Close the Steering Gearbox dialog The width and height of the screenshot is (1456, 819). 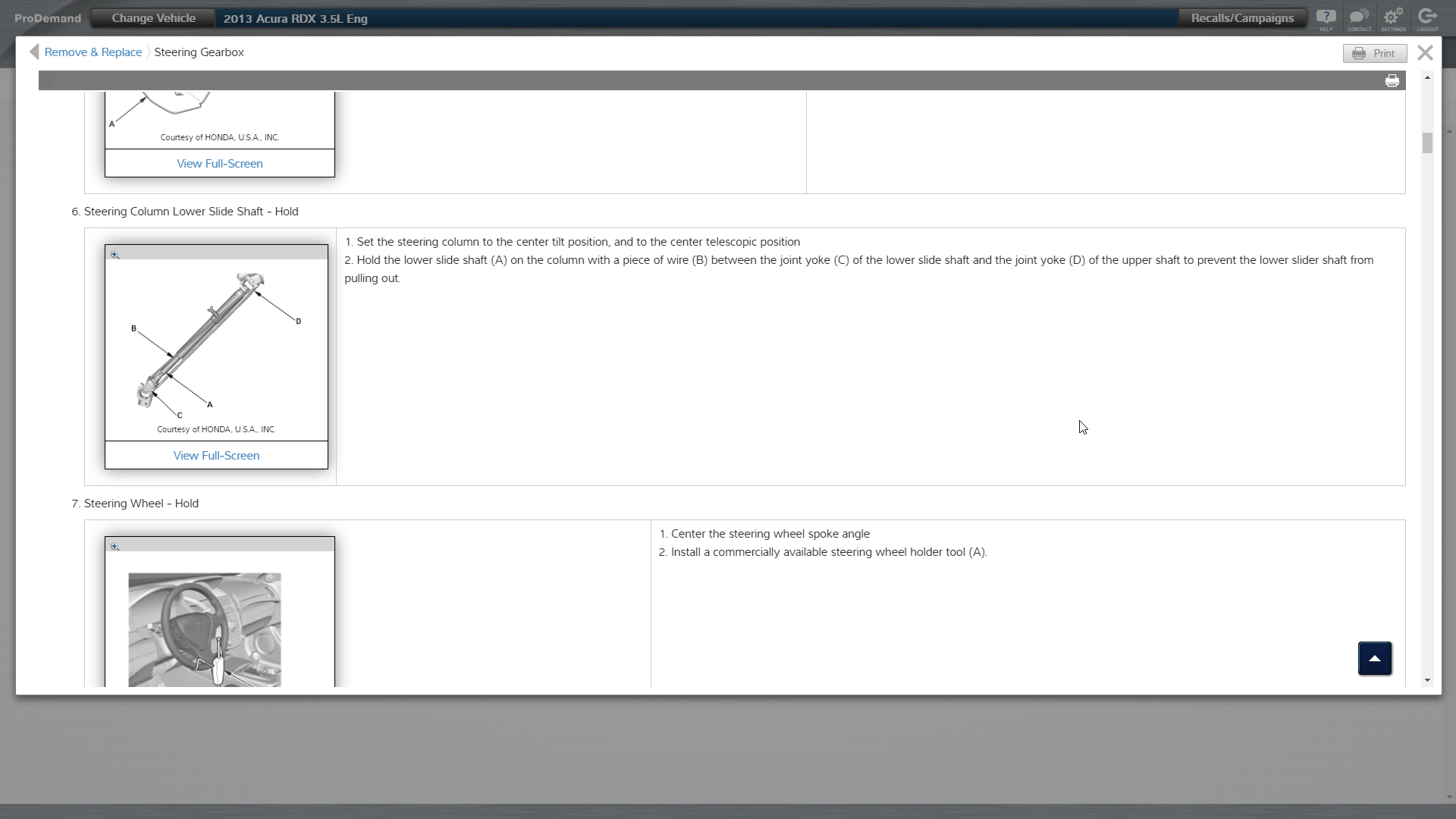[1425, 52]
